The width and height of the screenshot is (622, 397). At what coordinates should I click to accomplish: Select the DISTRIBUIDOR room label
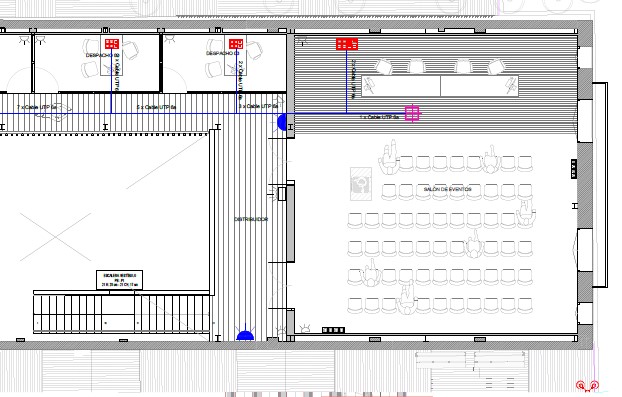tap(251, 219)
